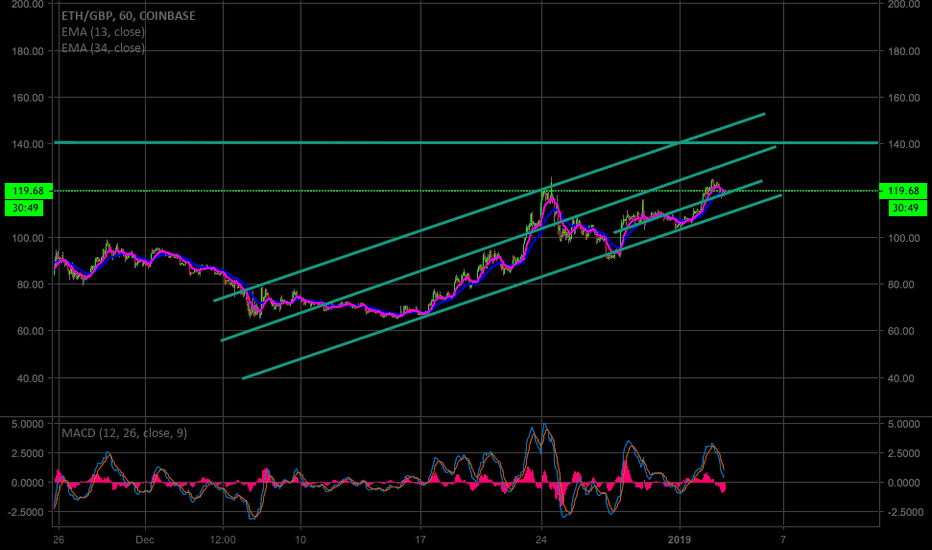Click the 100.00 label on right price axis
The height and width of the screenshot is (550, 932).
tap(904, 238)
